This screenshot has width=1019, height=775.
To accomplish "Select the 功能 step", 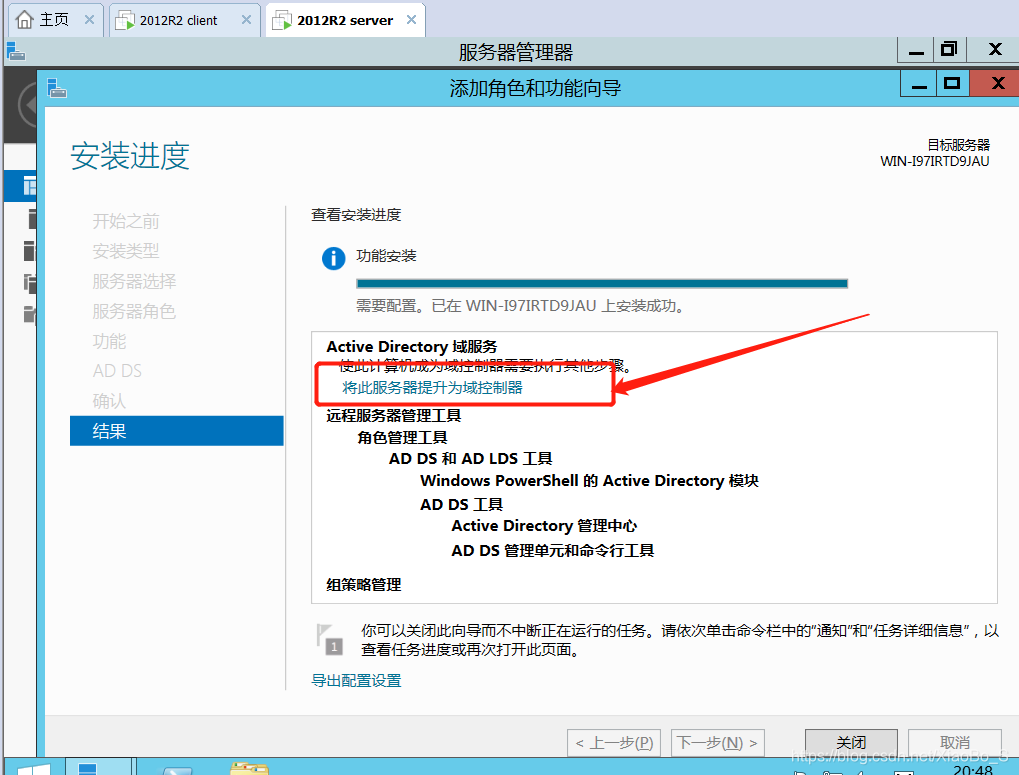I will click(x=109, y=341).
